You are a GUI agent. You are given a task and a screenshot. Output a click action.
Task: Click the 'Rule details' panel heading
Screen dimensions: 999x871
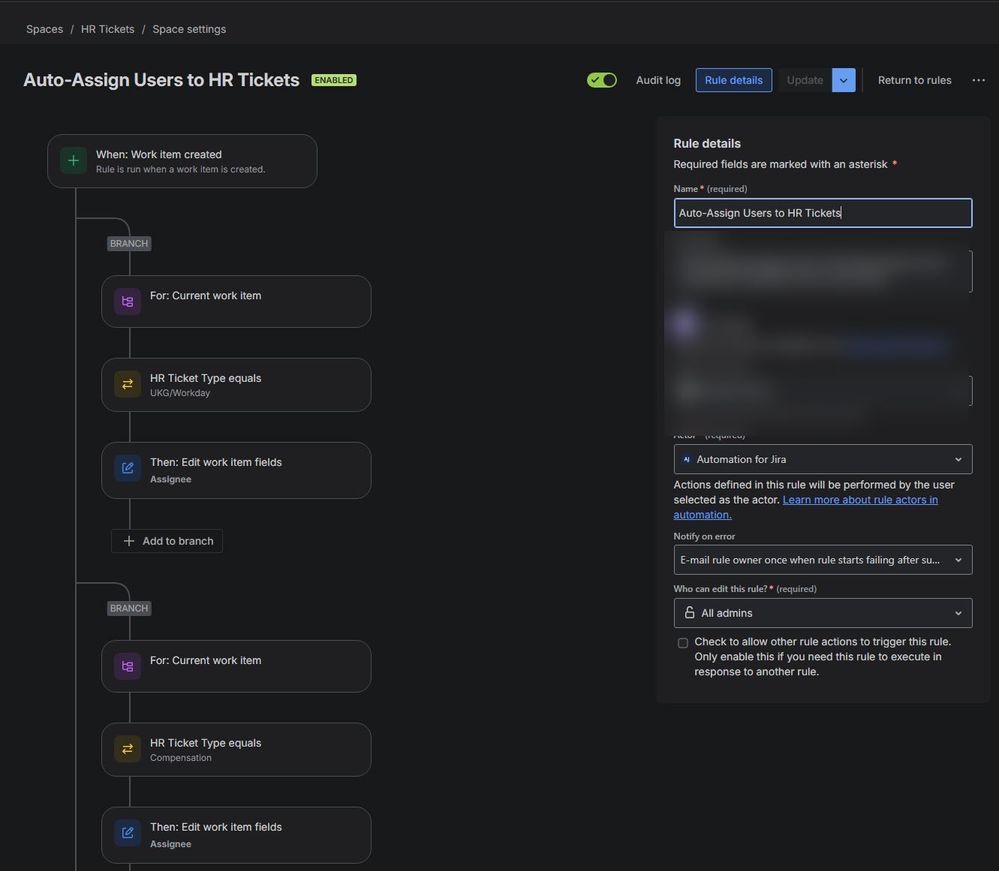(707, 143)
